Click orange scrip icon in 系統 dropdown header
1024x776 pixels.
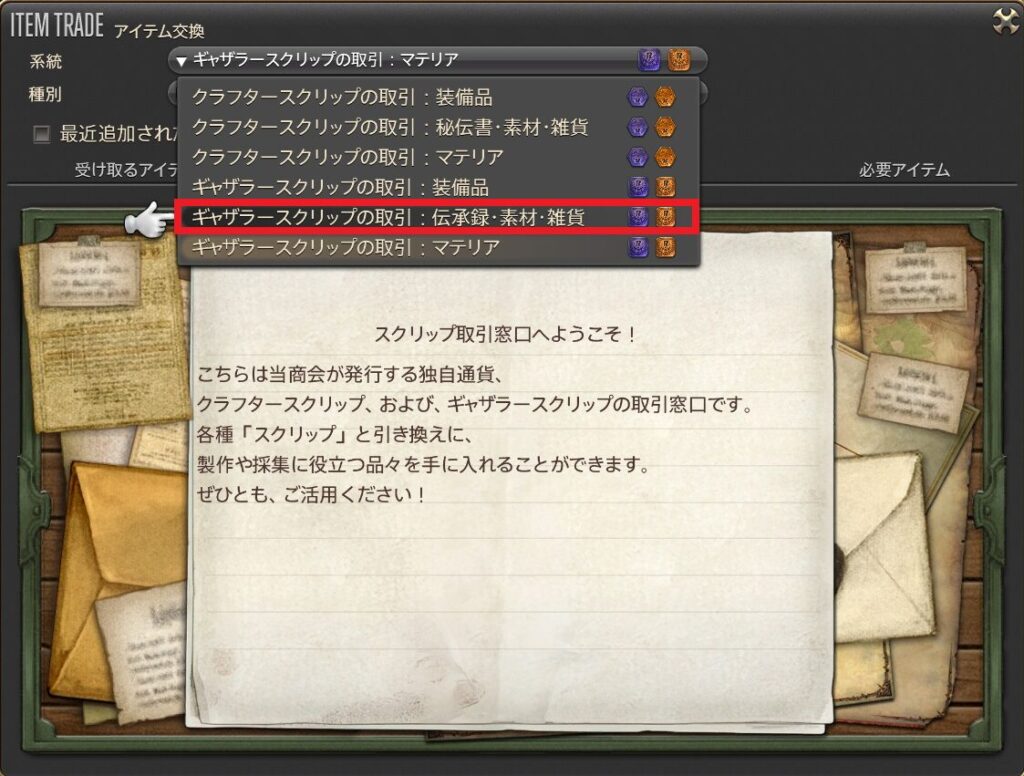679,60
